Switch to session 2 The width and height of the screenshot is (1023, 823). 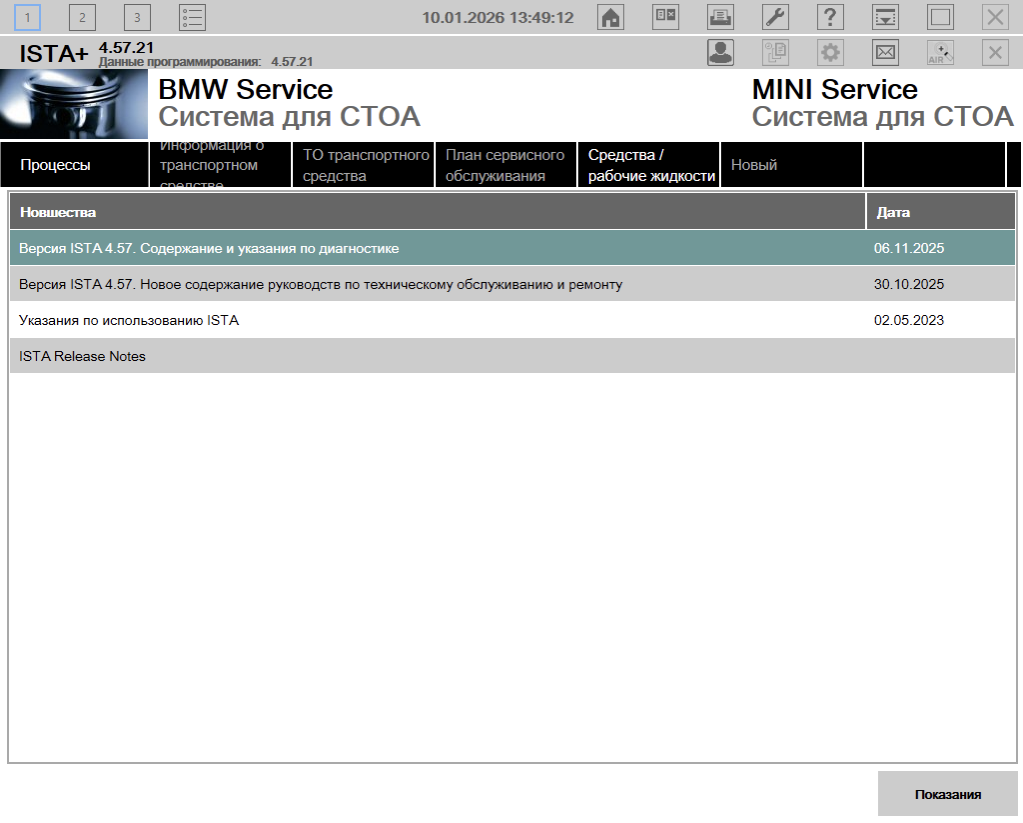[82, 17]
